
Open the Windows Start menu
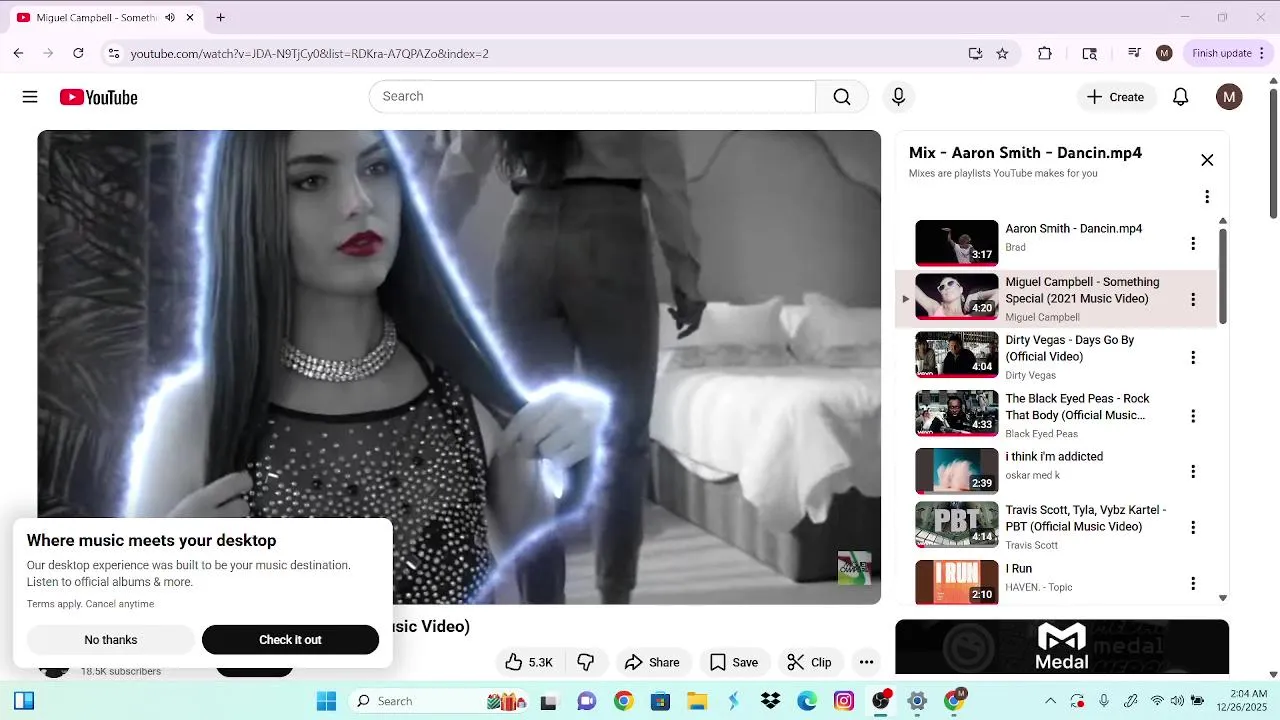coord(326,701)
